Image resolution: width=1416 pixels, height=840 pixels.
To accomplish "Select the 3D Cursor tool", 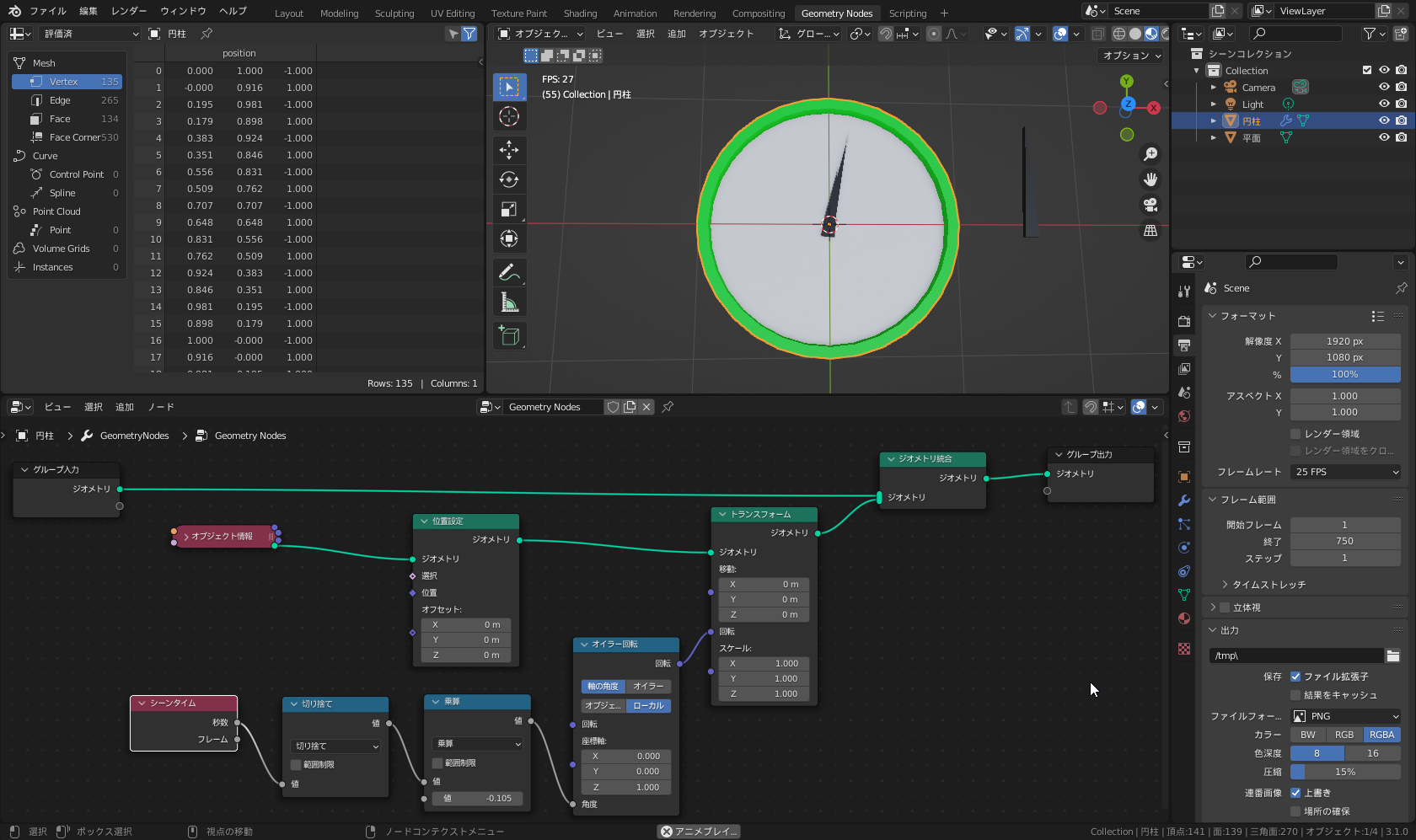I will click(x=509, y=116).
